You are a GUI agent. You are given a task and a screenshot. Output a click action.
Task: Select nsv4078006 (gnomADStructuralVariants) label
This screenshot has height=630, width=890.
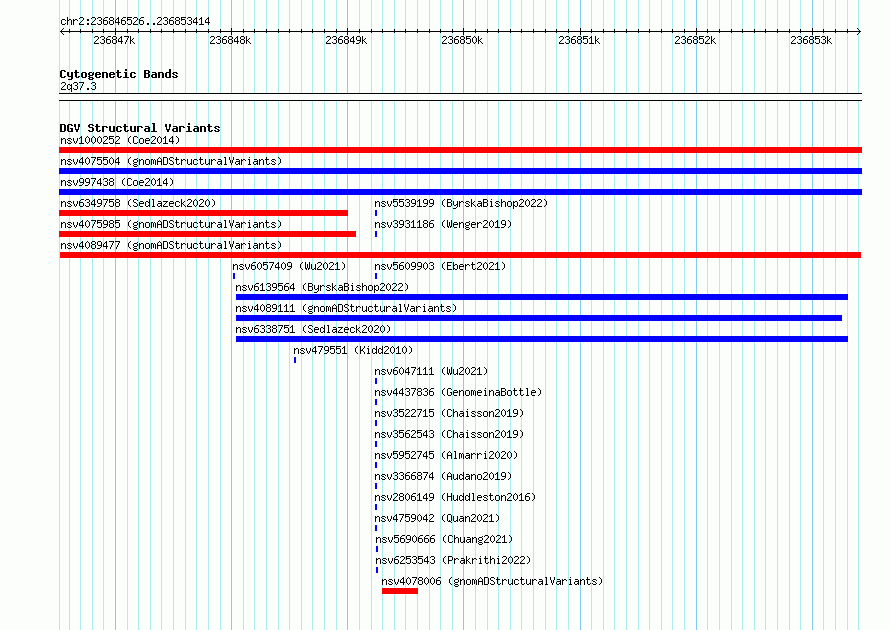click(492, 581)
